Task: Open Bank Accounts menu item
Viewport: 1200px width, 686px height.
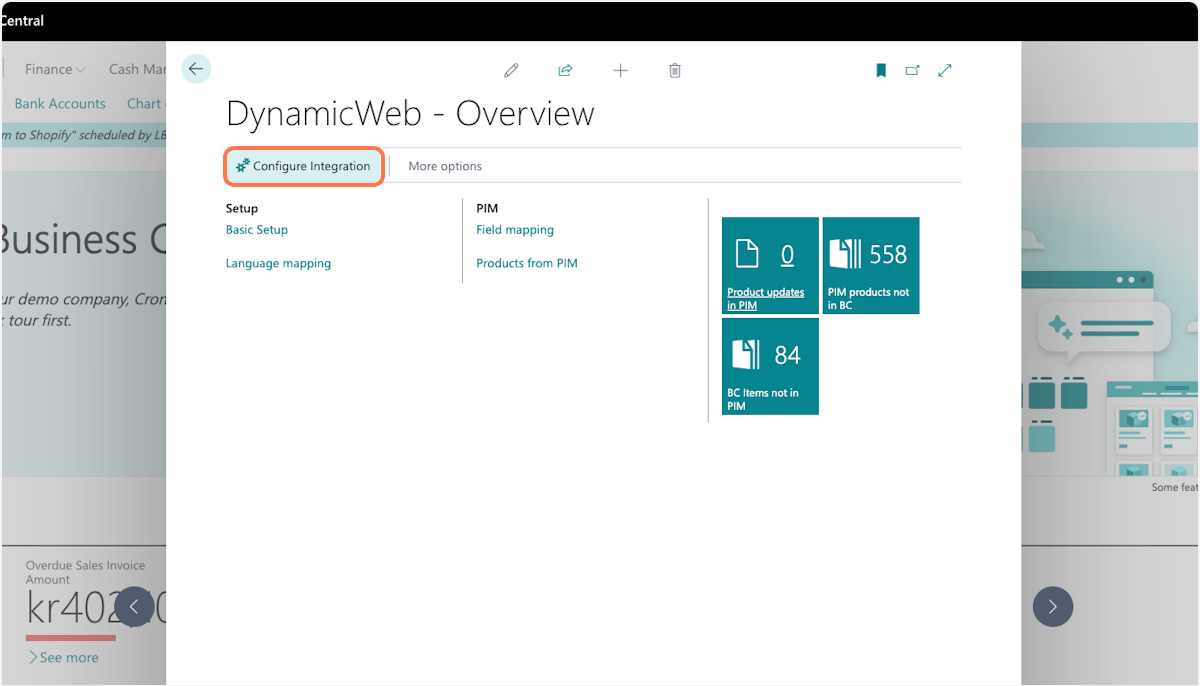Action: (60, 104)
